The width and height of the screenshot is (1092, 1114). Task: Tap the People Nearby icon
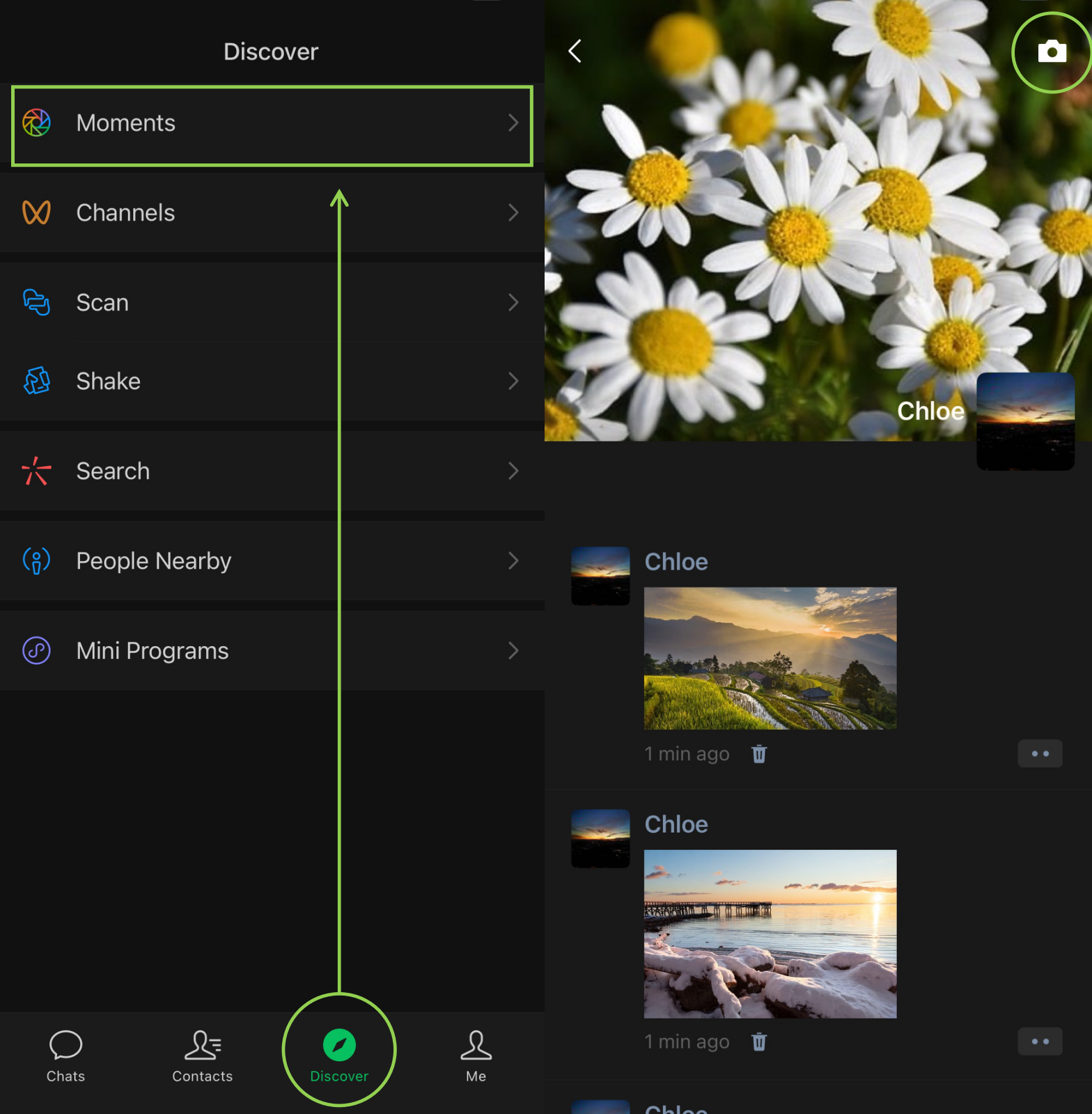point(36,560)
